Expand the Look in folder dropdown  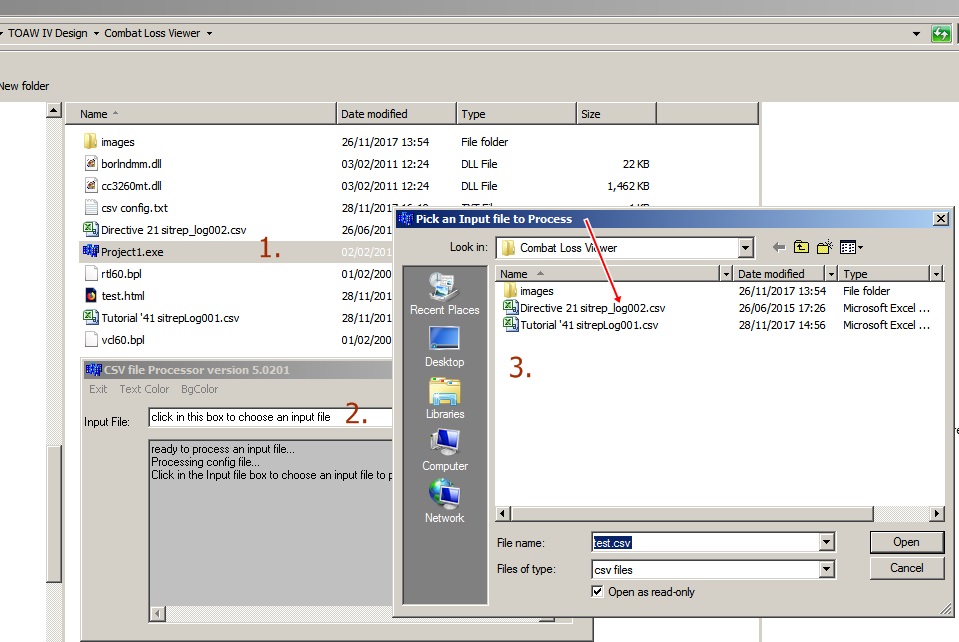745,248
